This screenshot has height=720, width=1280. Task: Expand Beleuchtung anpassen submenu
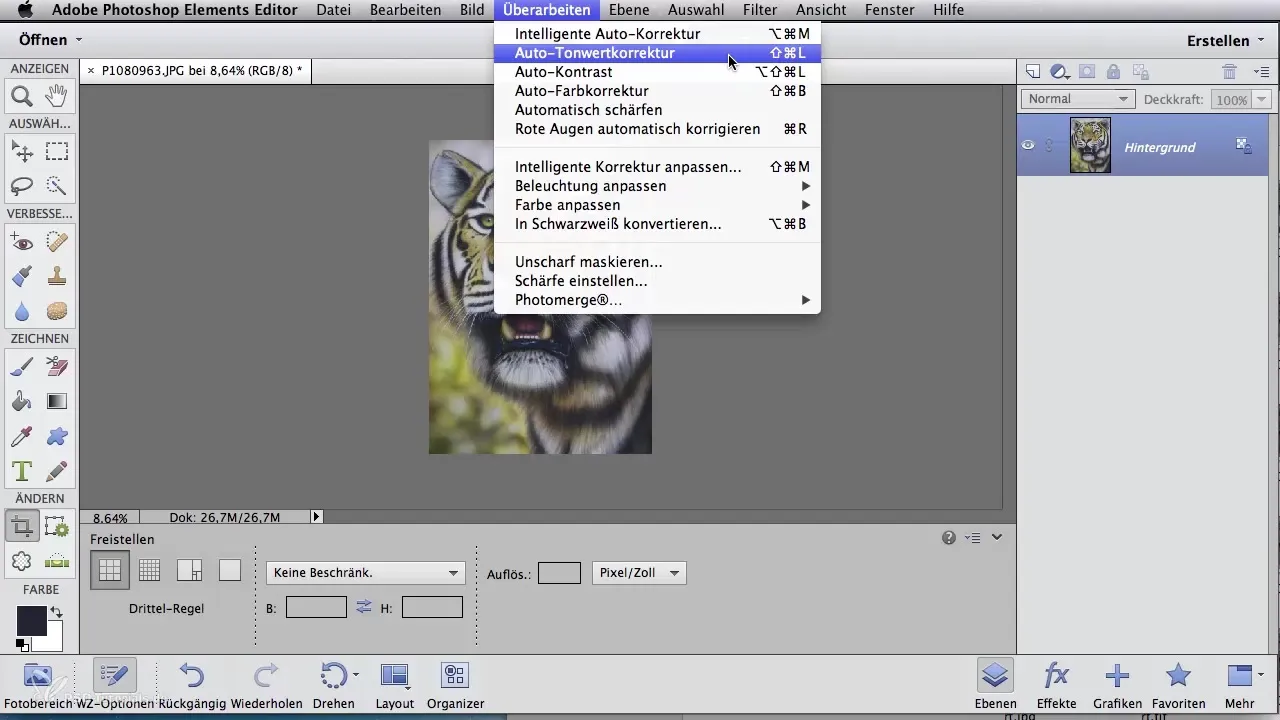[x=657, y=186]
